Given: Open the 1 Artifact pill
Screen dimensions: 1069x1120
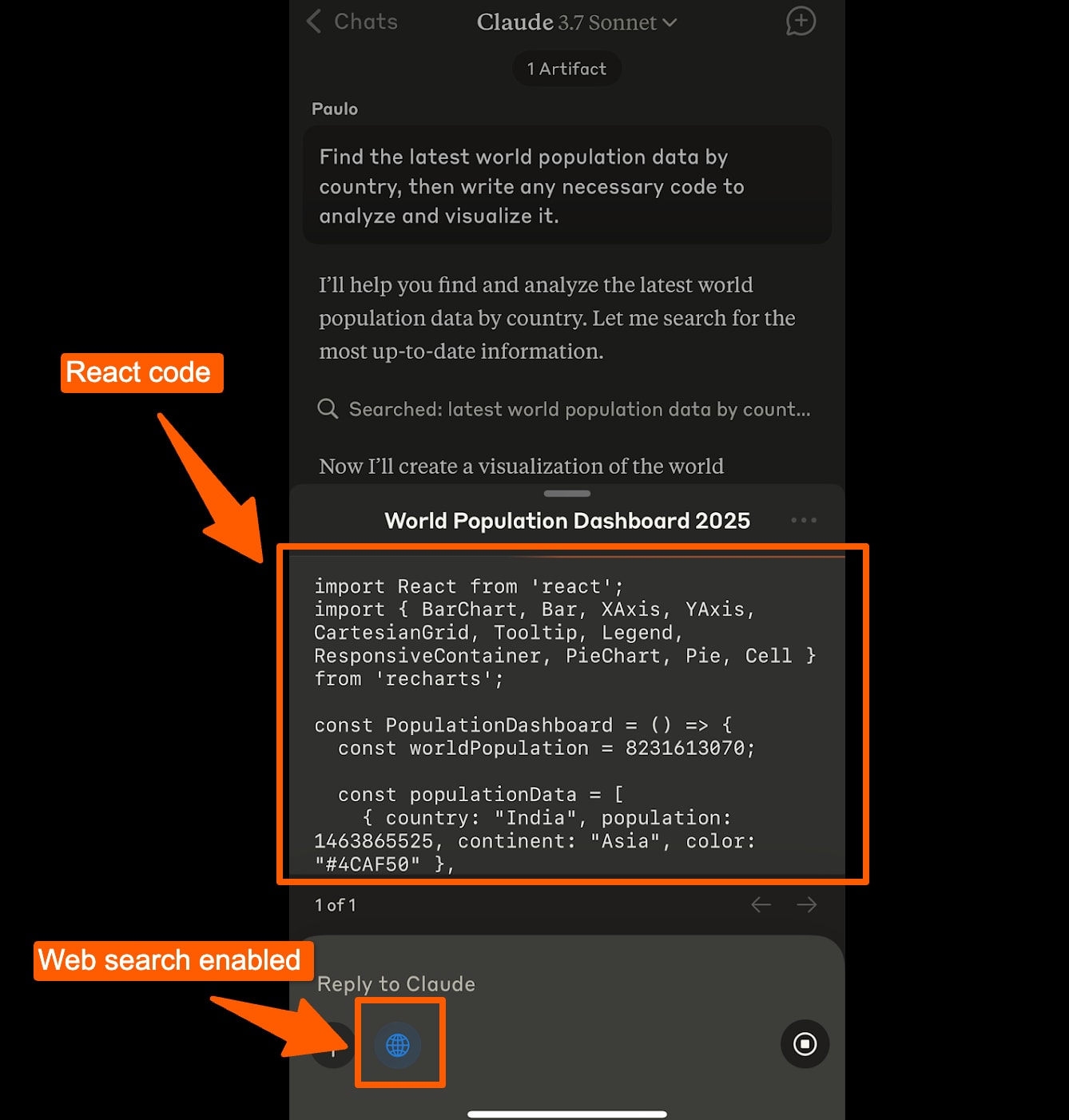Looking at the screenshot, I should click(566, 69).
